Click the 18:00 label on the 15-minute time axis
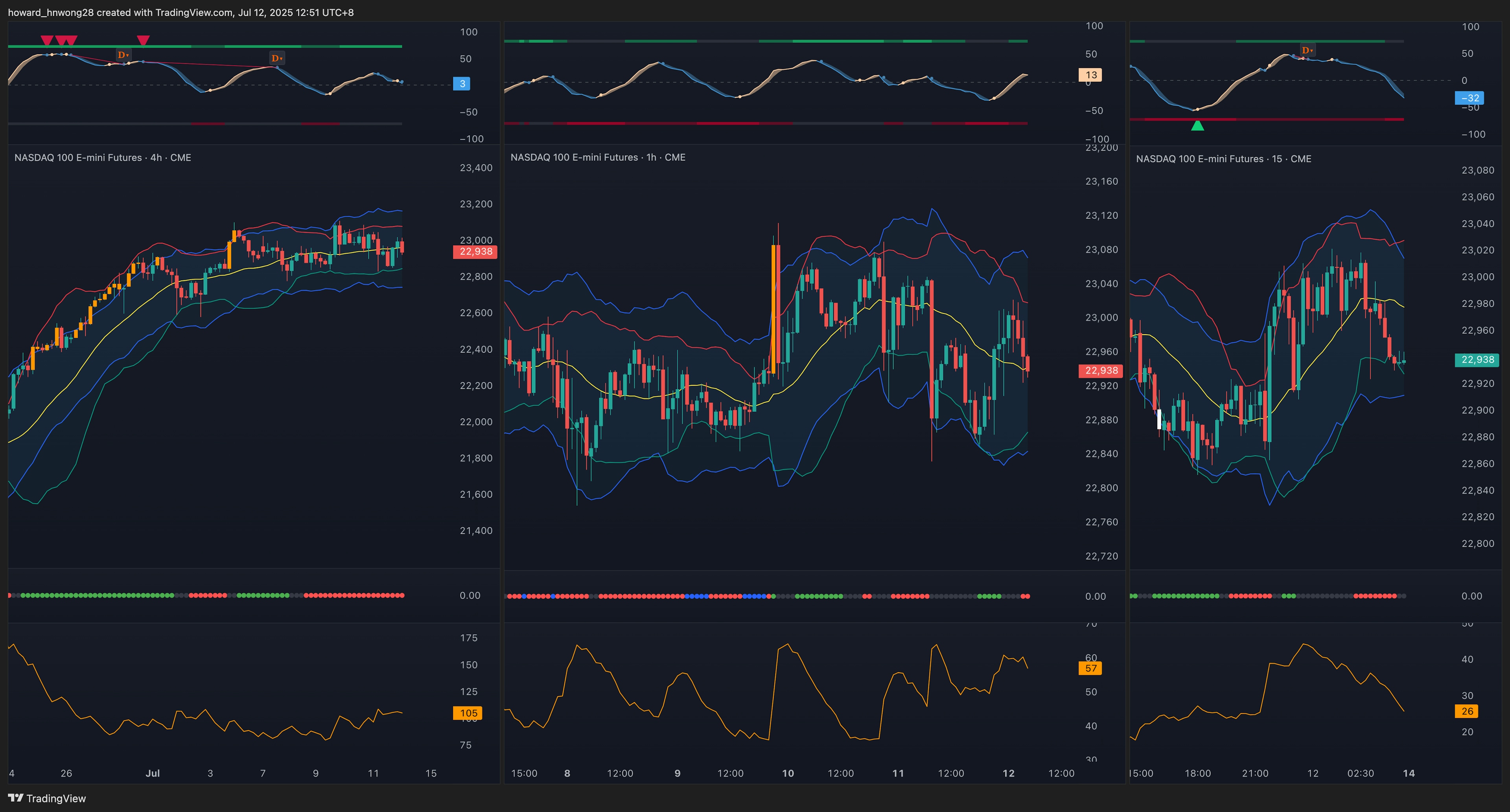Viewport: 1510px width, 812px height. [1197, 773]
